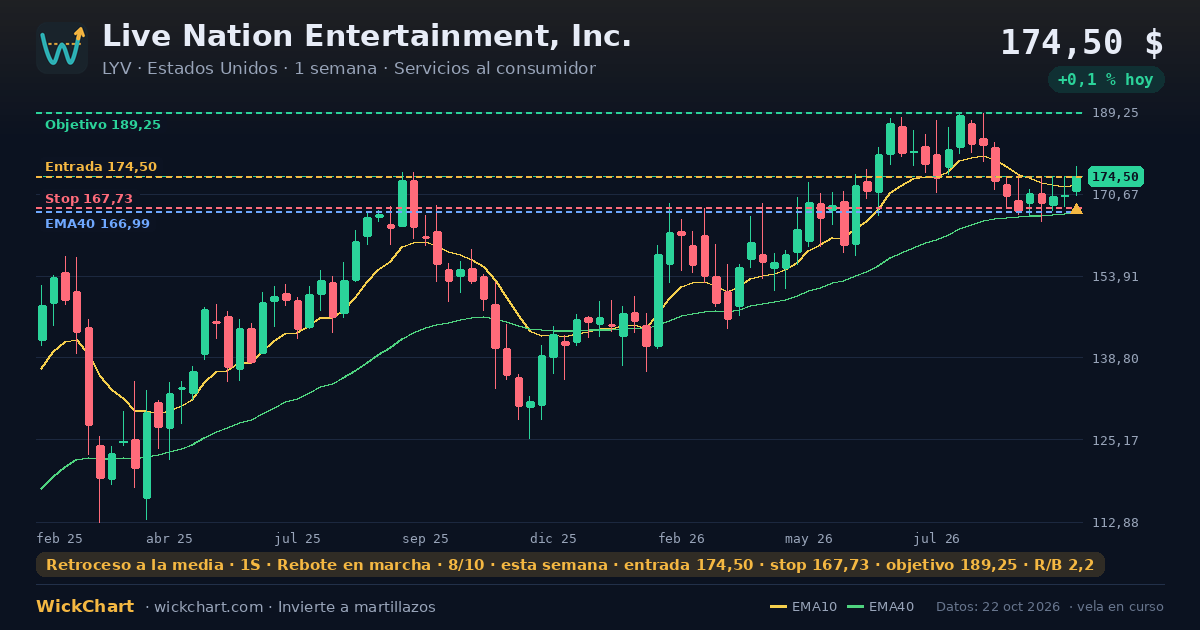The width and height of the screenshot is (1200, 630).
Task: Click the feb 25 date label
Action: click(x=60, y=538)
